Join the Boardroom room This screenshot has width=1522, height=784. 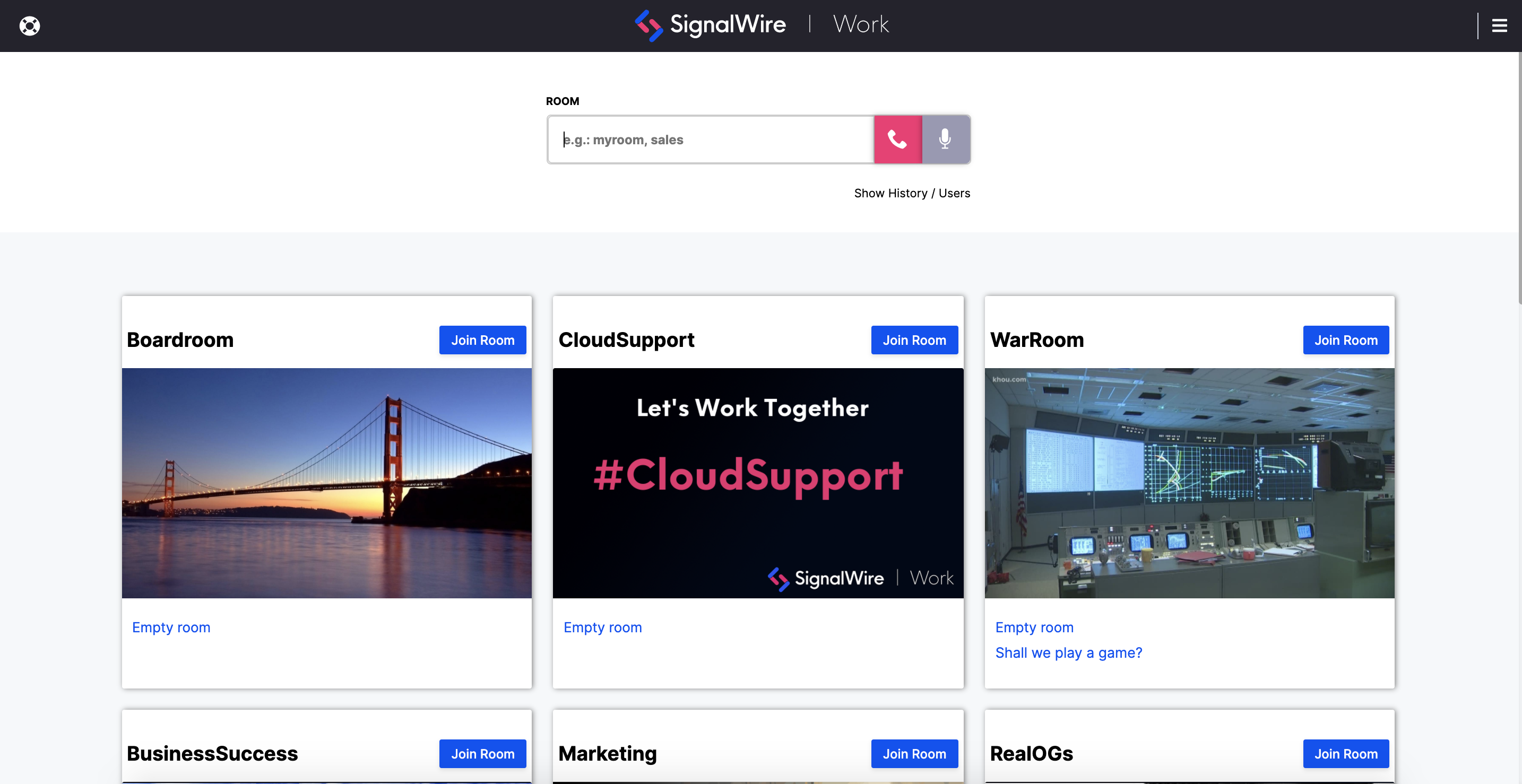pos(482,340)
